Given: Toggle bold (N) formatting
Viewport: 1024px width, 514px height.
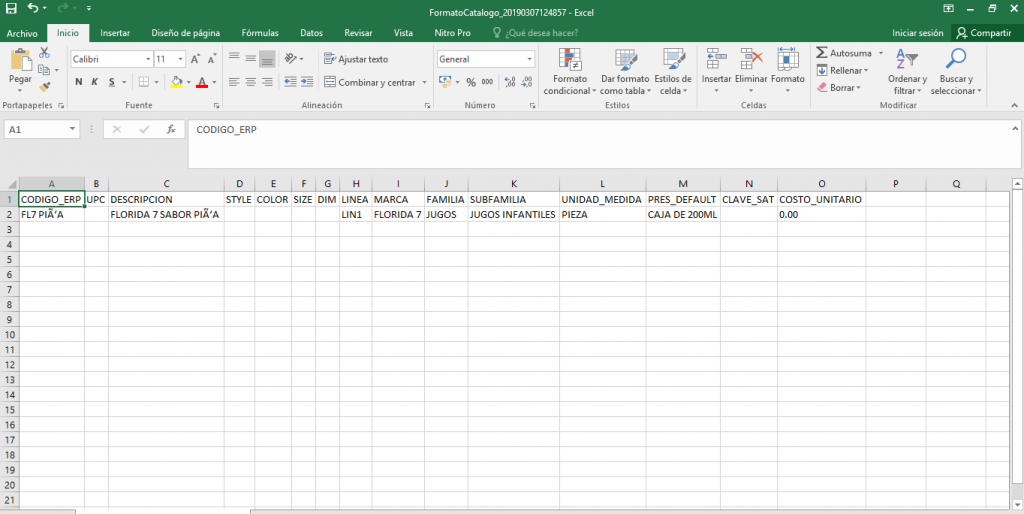Looking at the screenshot, I should tap(80, 82).
